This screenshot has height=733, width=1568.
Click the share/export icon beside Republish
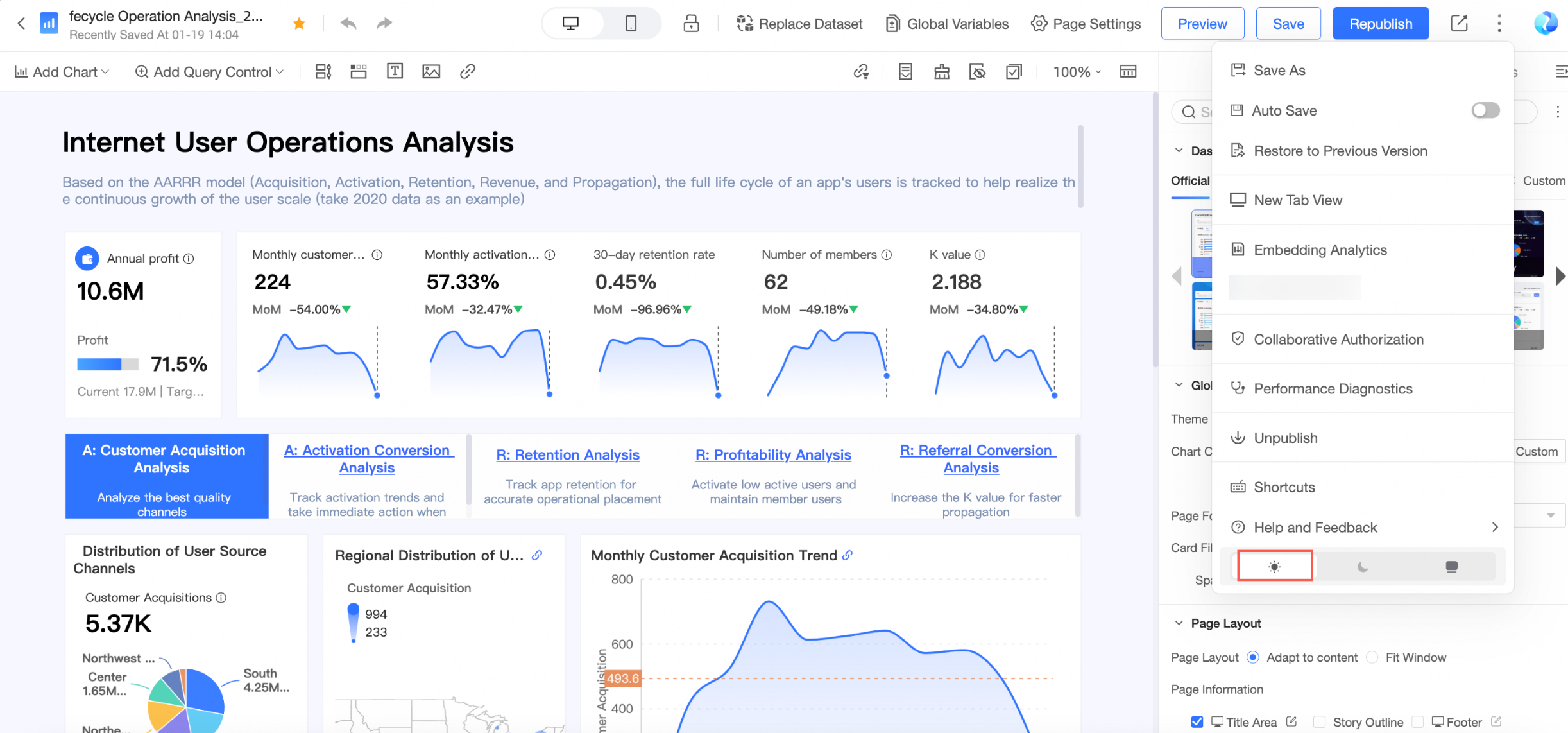(x=1459, y=24)
